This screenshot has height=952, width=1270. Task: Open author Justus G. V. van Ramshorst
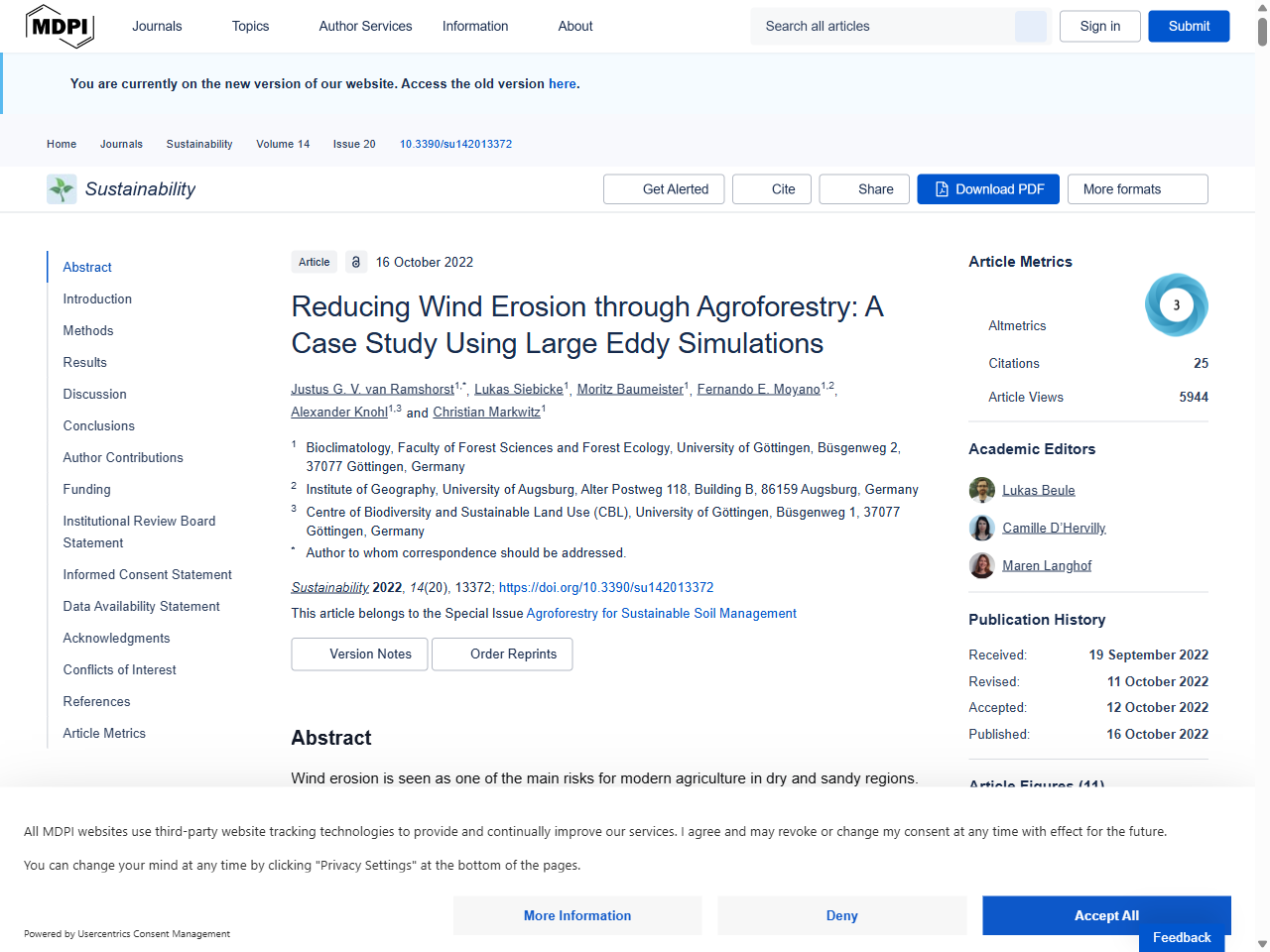[x=372, y=389]
